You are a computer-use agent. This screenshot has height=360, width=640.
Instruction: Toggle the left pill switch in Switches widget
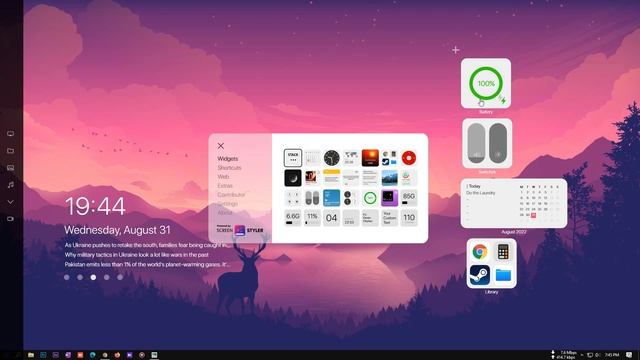click(x=476, y=143)
